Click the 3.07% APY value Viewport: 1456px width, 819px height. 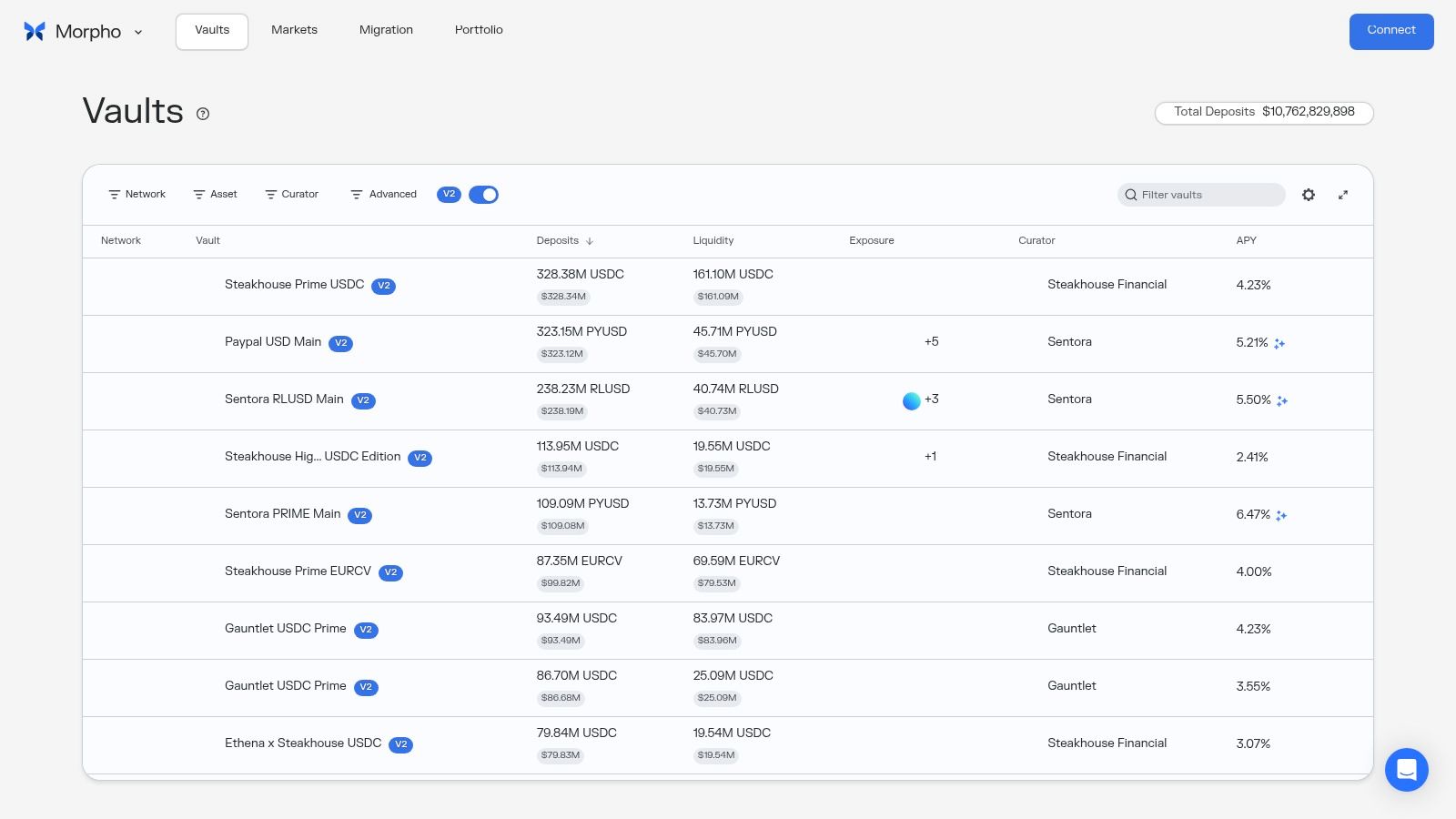pos(1253,743)
